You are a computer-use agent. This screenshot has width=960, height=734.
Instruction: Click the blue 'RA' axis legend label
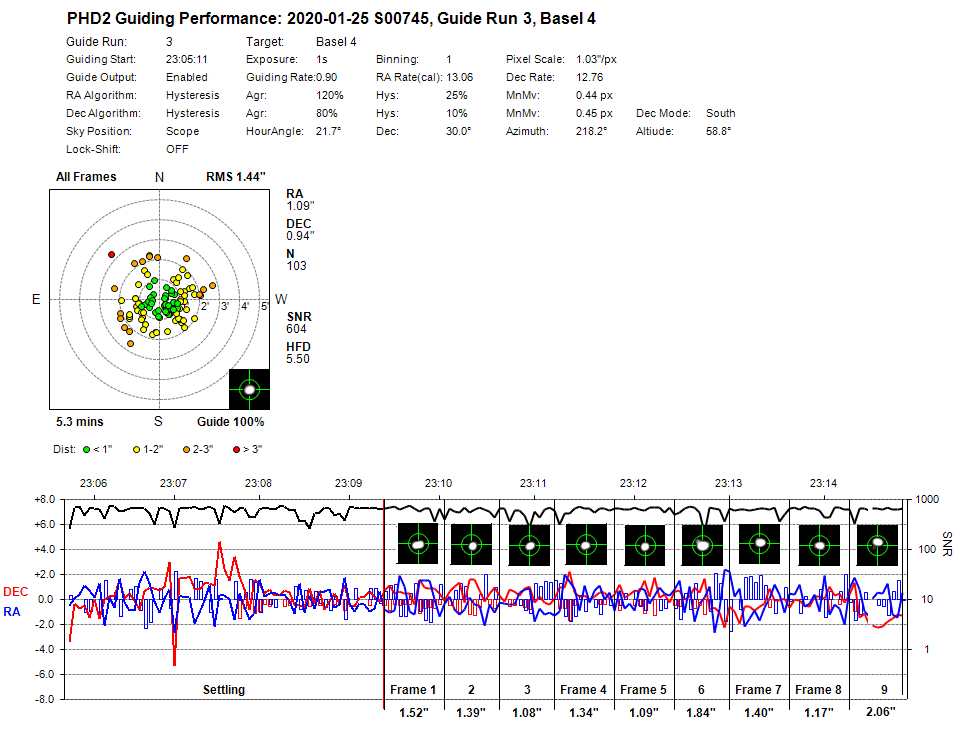coord(12,612)
